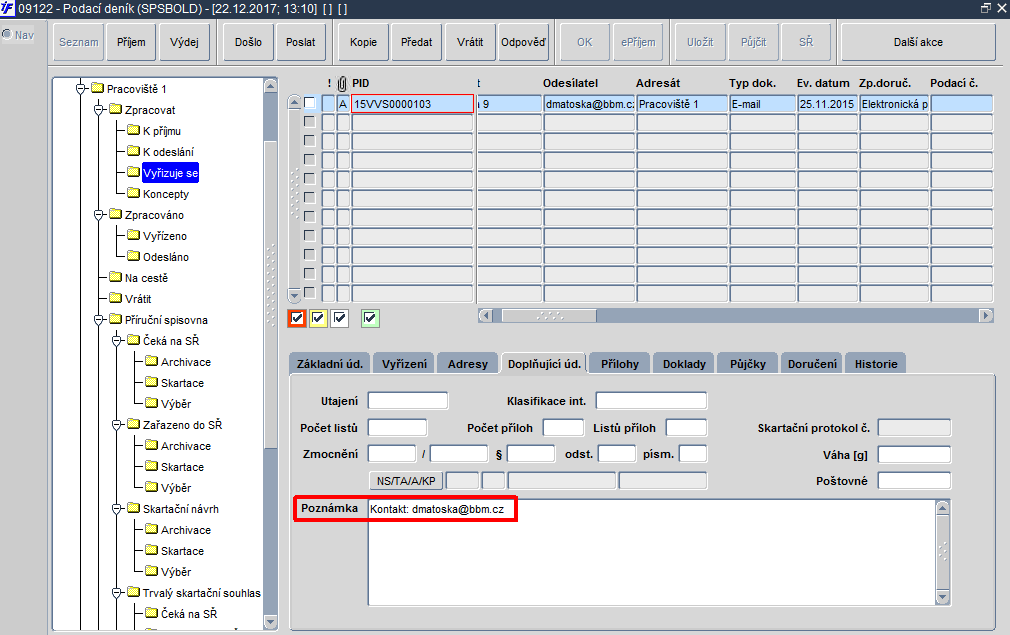Viewport: 1010px width, 635px height.
Task: Collapse the Příruční spisovna tree node
Action: (99, 319)
